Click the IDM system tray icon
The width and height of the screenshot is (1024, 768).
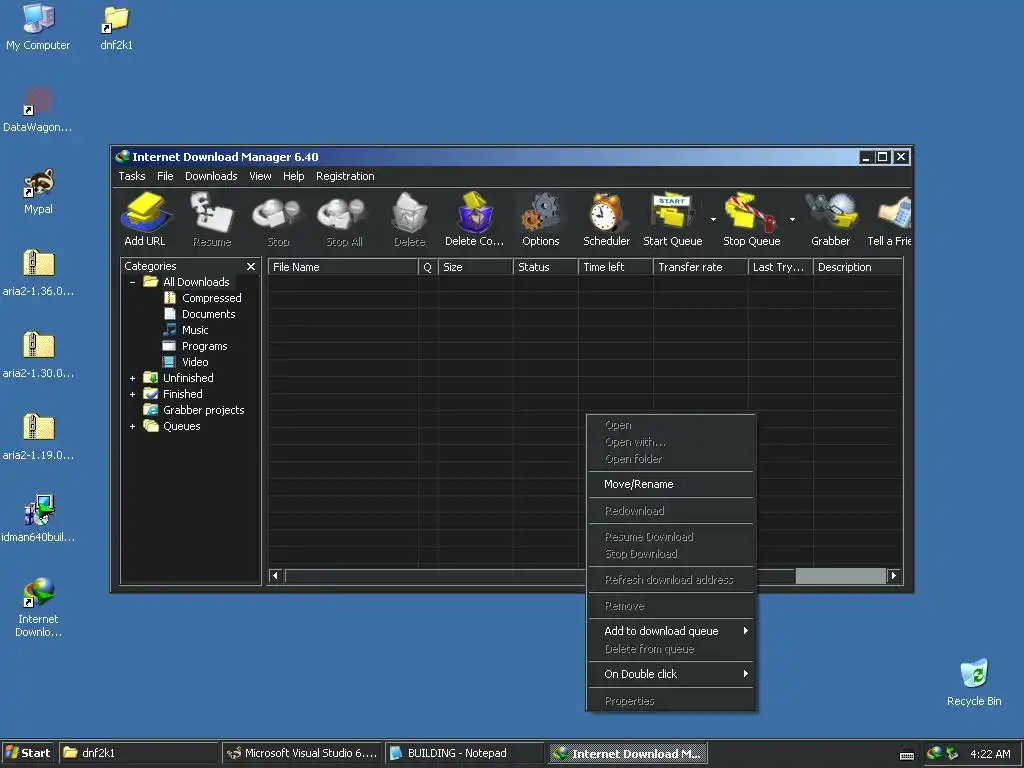click(x=935, y=754)
